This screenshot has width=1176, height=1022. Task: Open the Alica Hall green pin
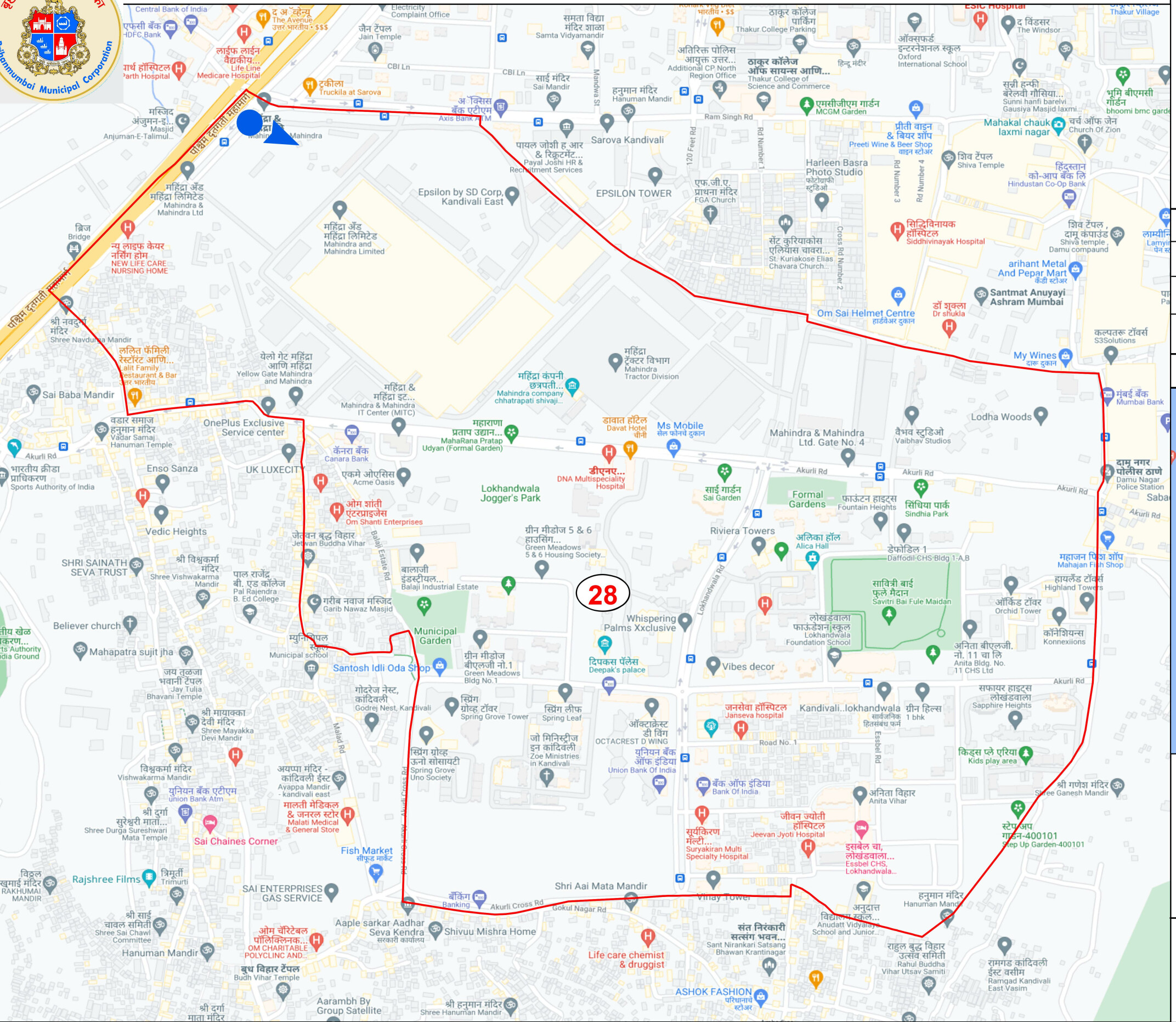[781, 549]
